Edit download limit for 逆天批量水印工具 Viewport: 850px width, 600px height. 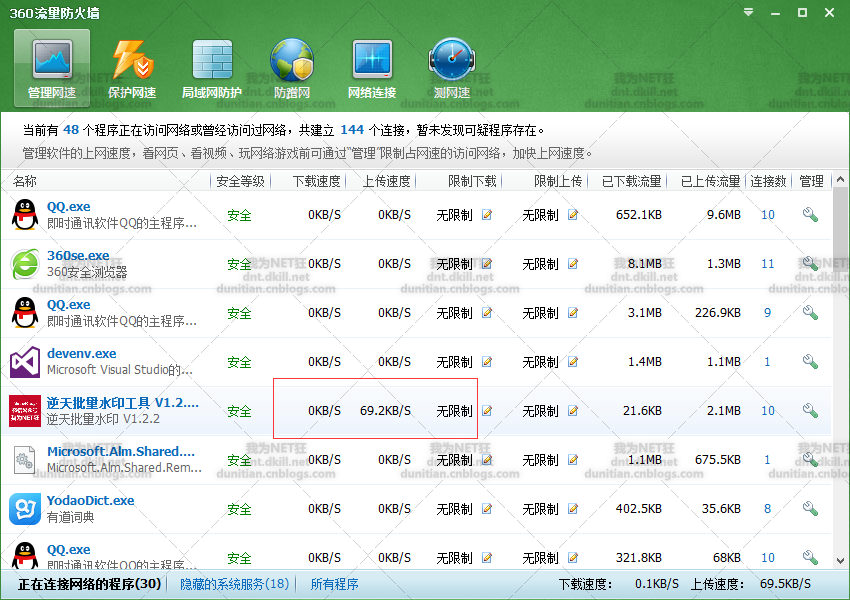coord(487,411)
